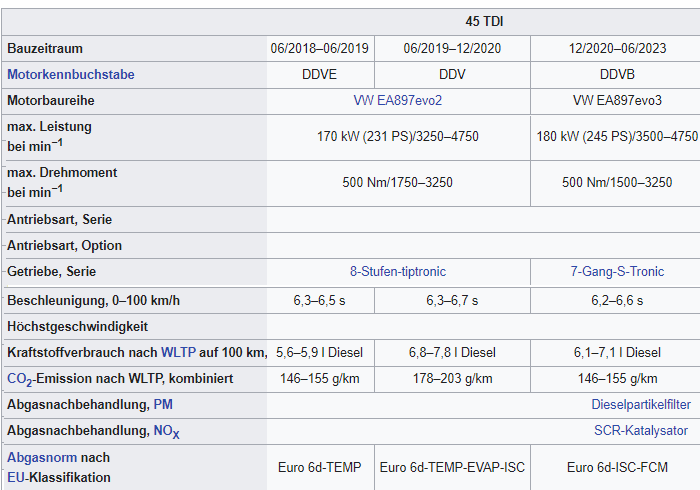Select the Euro 6d-TEMP-EVAP-ISC cell

tap(452, 467)
